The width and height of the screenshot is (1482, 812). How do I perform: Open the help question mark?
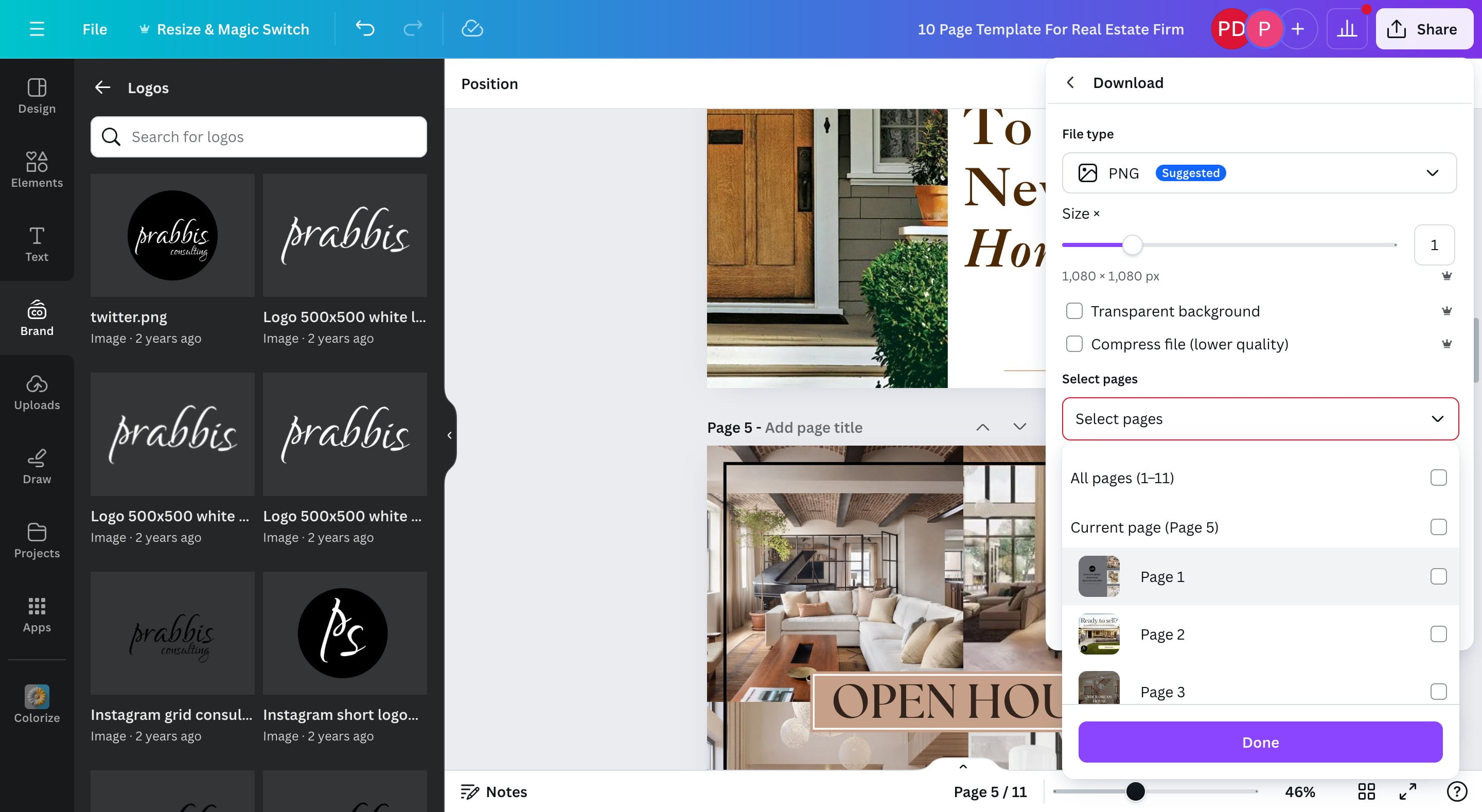pos(1457,791)
